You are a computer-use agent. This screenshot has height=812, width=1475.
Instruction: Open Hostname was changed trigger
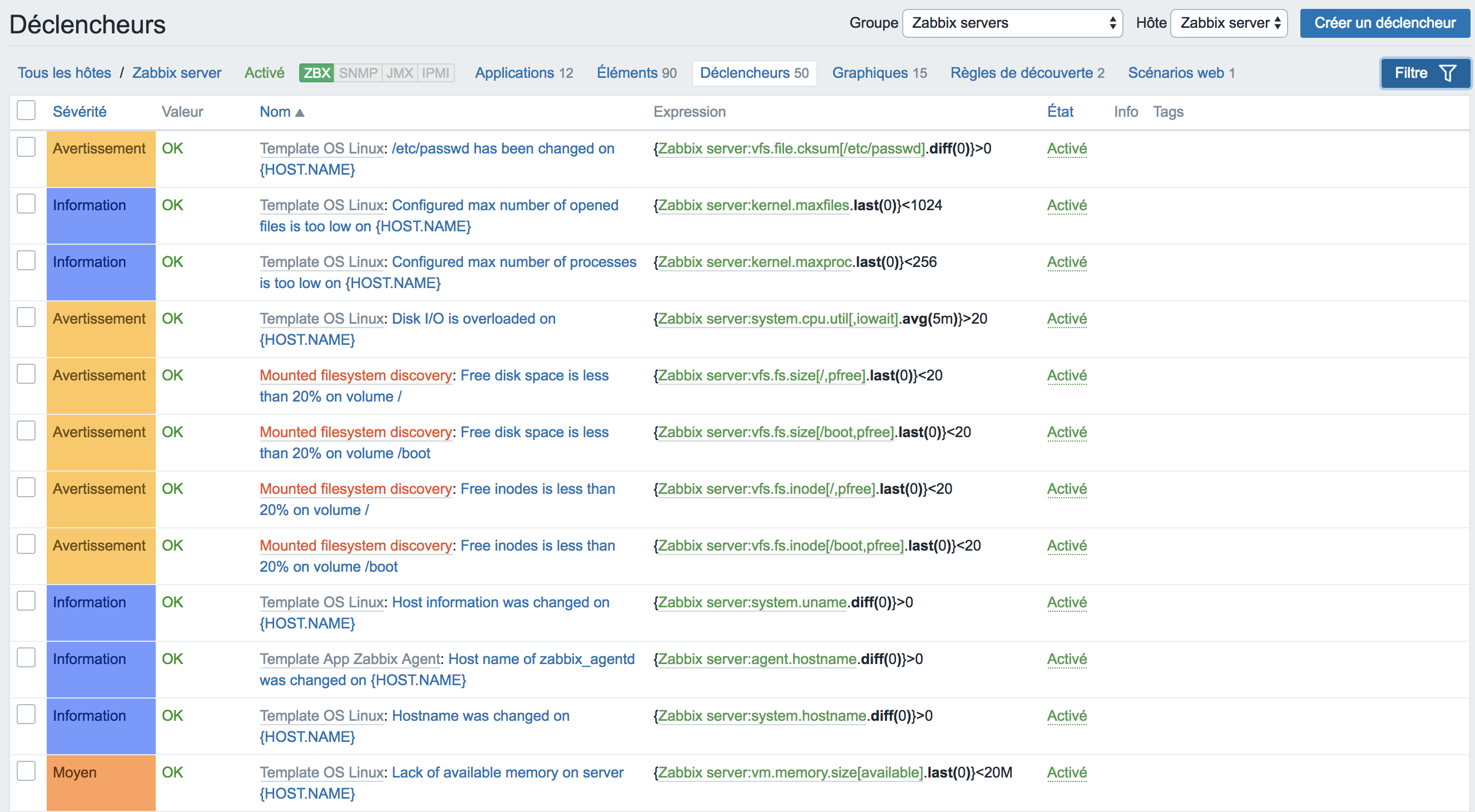(415, 726)
